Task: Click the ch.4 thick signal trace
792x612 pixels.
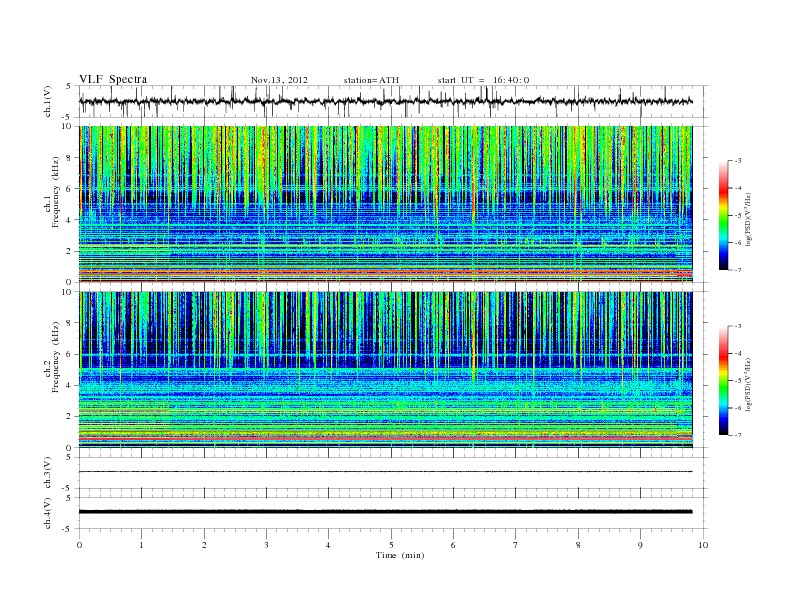Action: (385, 512)
